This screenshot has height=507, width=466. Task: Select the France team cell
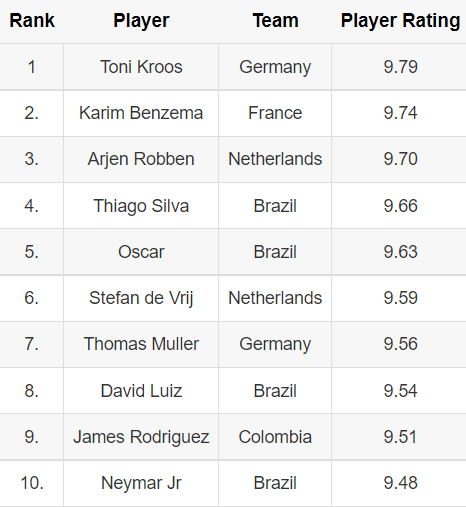275,113
